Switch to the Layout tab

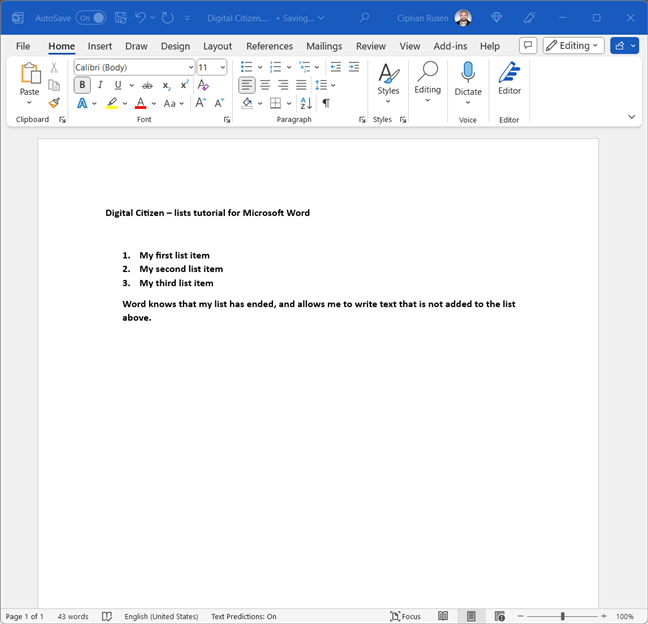pyautogui.click(x=217, y=46)
